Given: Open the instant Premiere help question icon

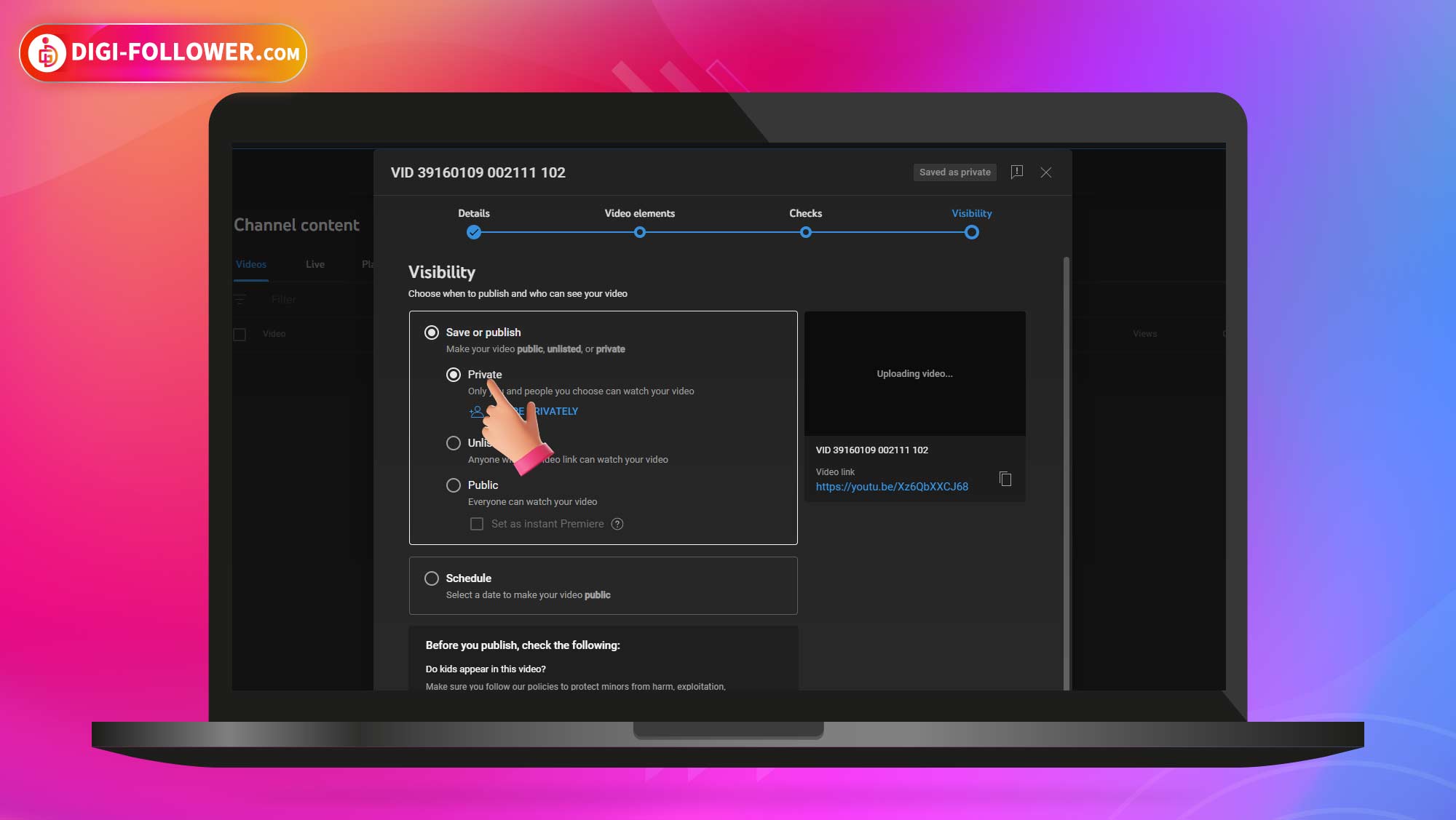Looking at the screenshot, I should [617, 524].
